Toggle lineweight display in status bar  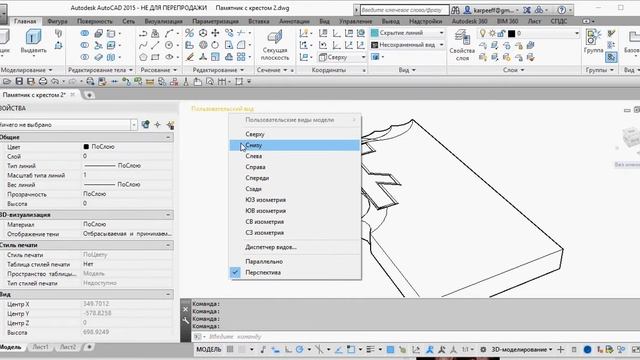(370, 349)
